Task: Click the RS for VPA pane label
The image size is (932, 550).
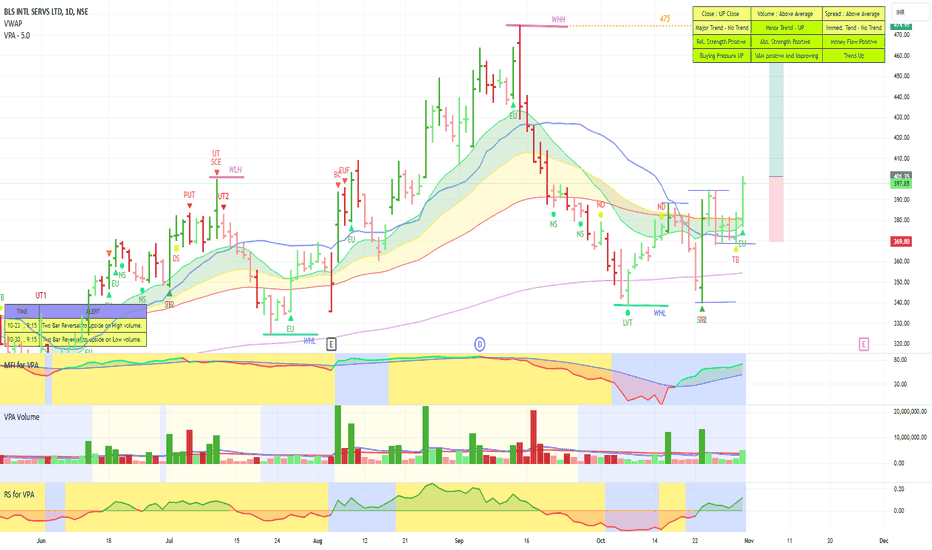Action: pyautogui.click(x=19, y=494)
